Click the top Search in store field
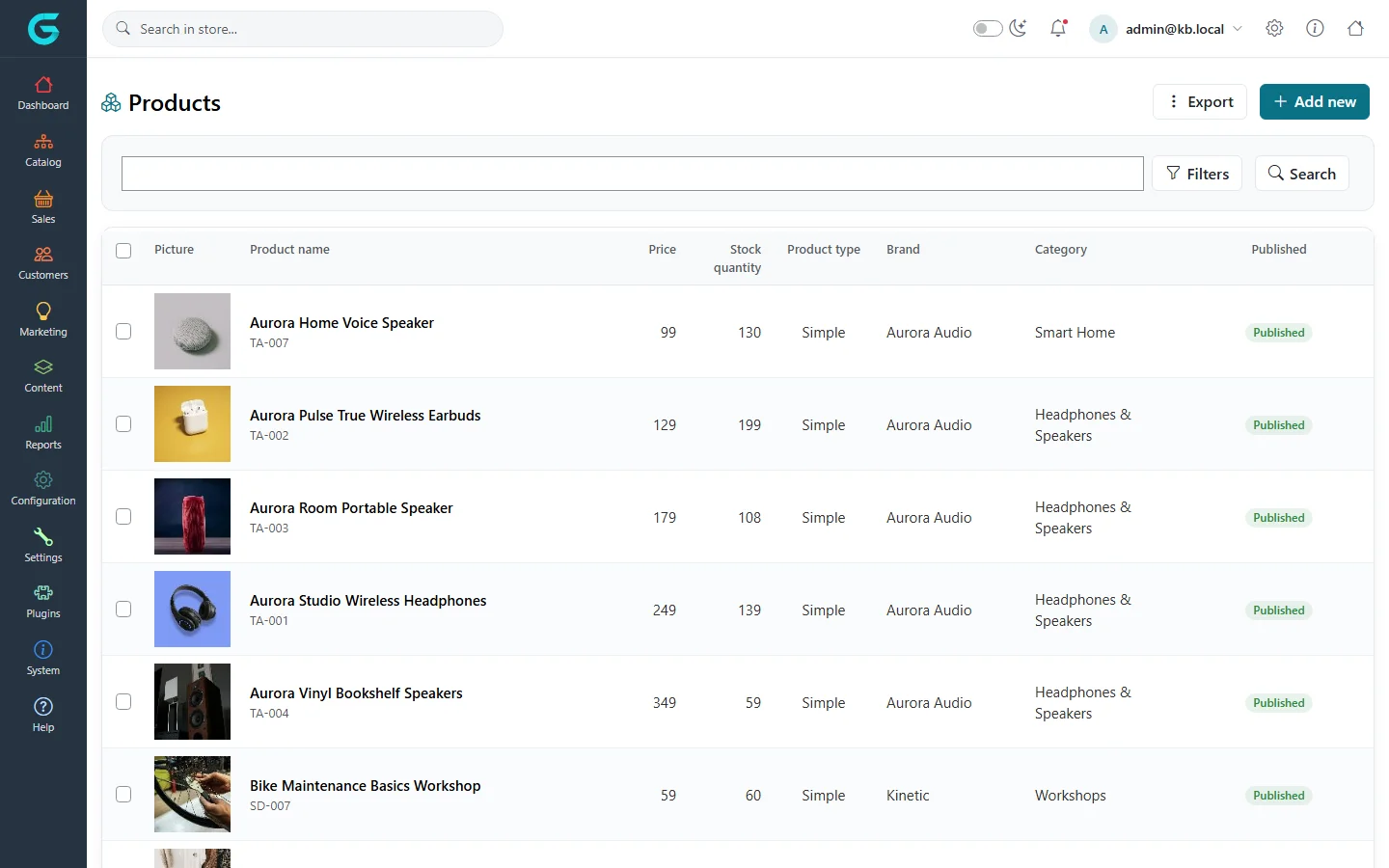Screen dimensions: 1389x868 pos(303,29)
